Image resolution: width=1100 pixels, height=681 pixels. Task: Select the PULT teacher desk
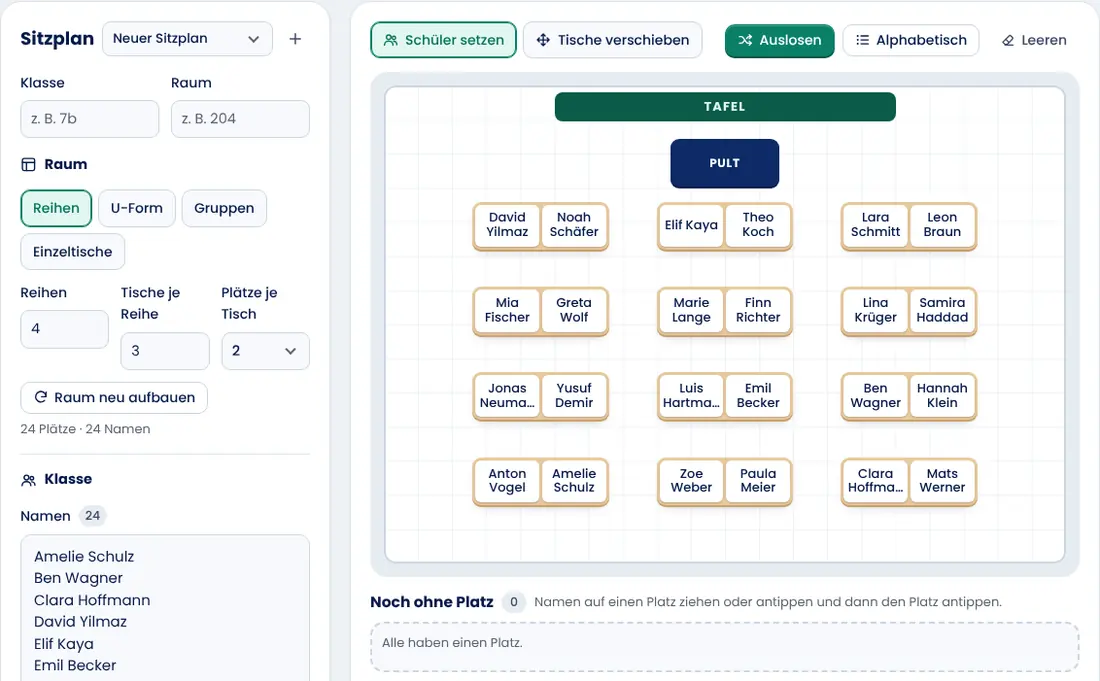[x=725, y=163]
